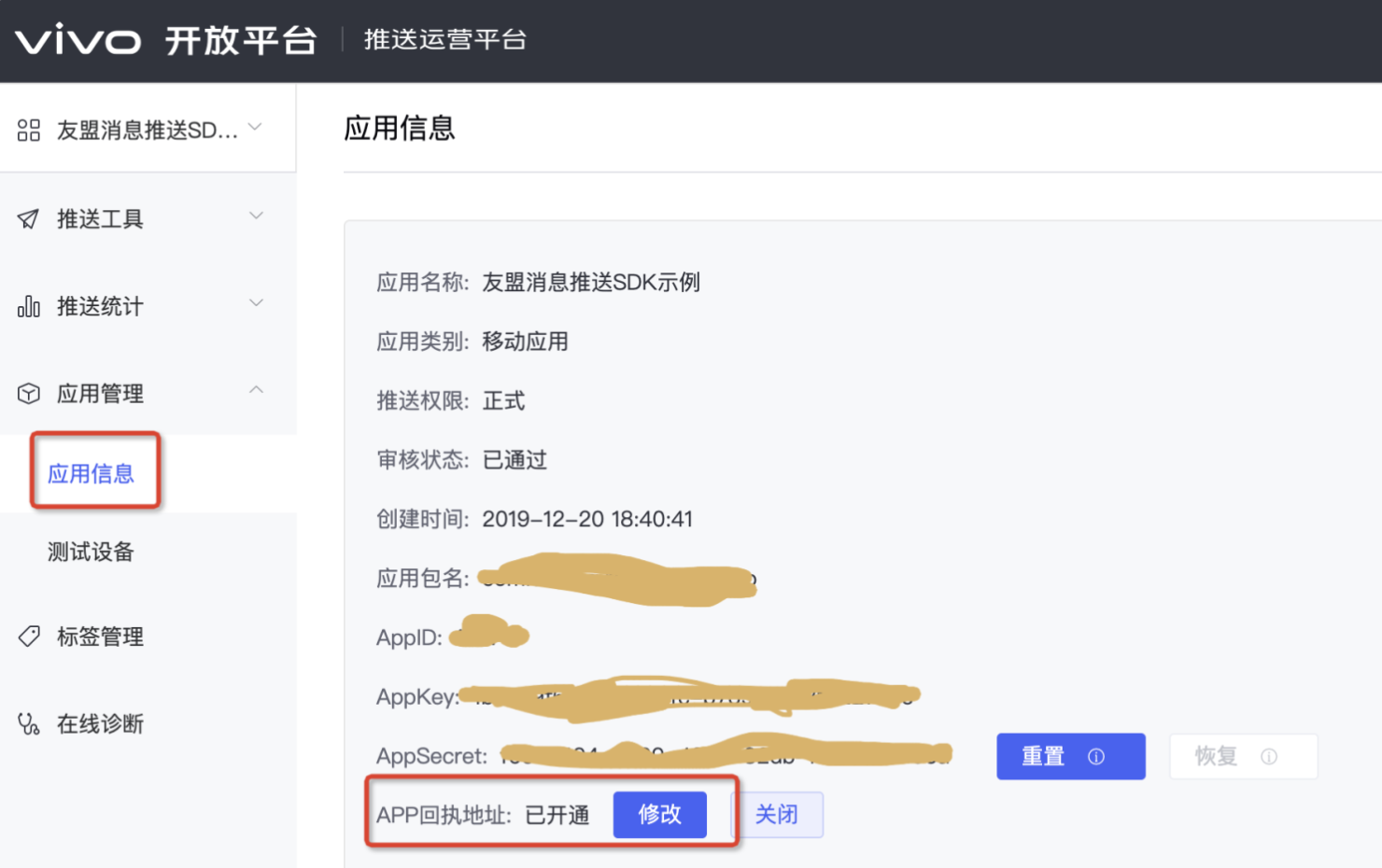The image size is (1382, 868).
Task: Click the 应用信息 page heading
Action: coord(400,128)
